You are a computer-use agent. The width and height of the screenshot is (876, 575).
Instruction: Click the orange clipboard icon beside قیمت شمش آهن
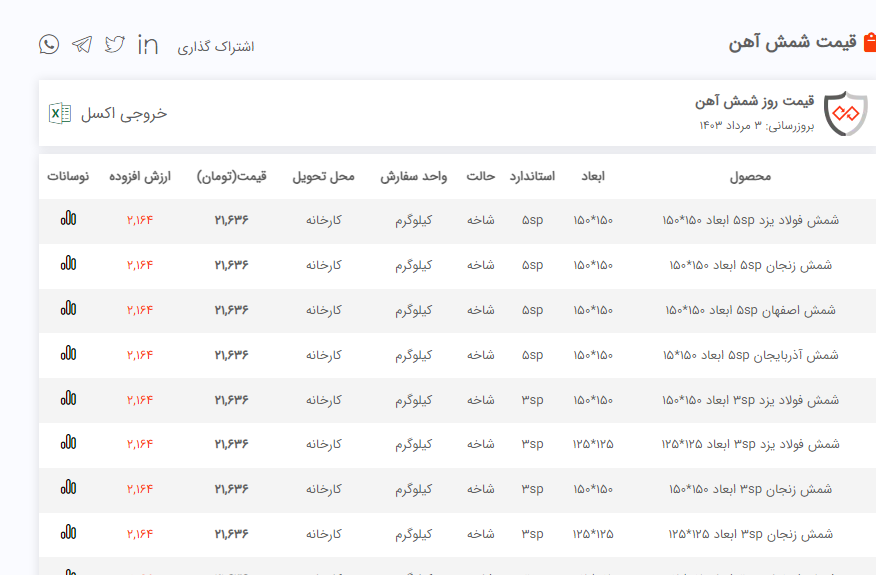(x=869, y=43)
